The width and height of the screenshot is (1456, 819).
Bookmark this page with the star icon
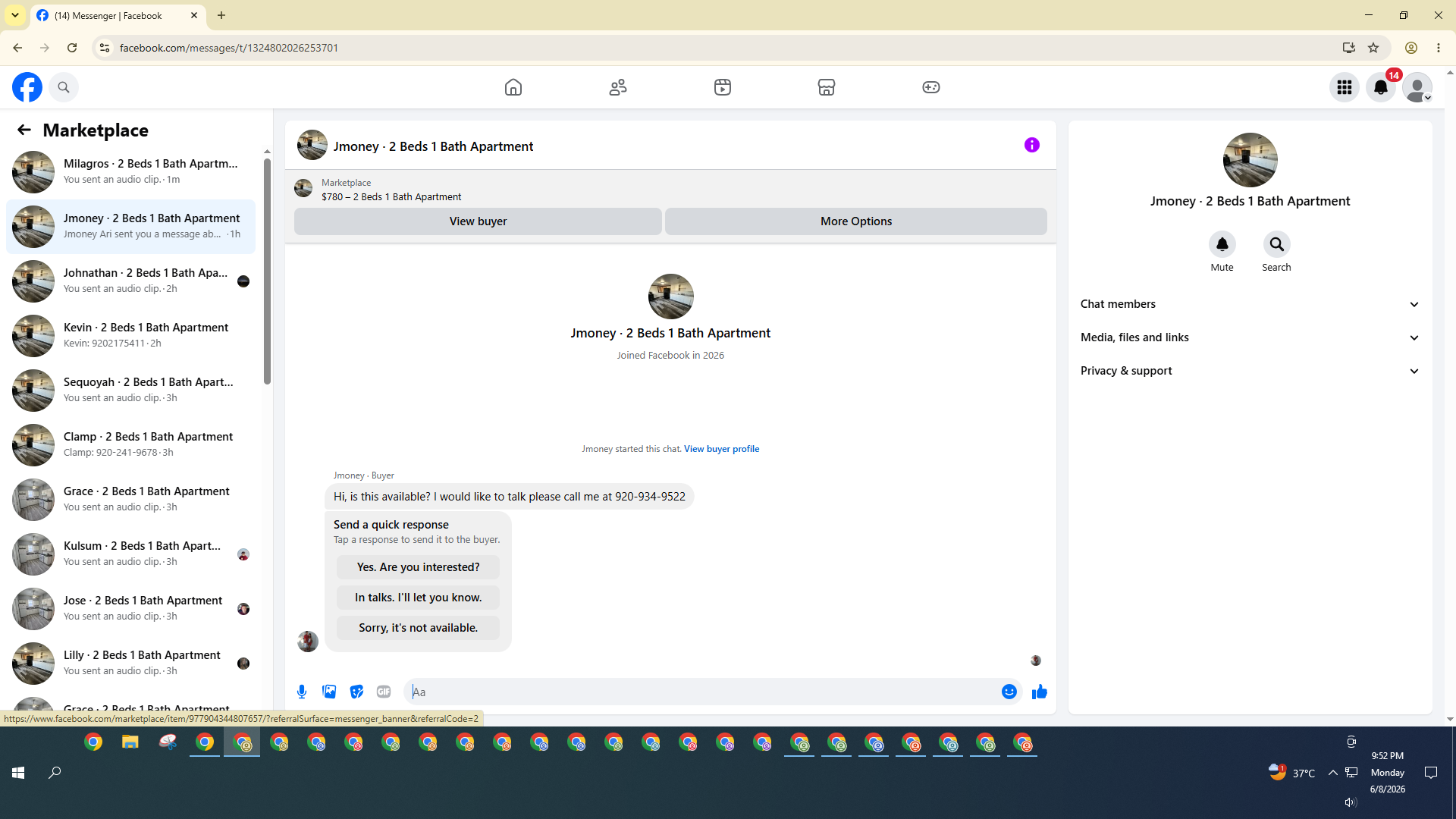(1373, 48)
